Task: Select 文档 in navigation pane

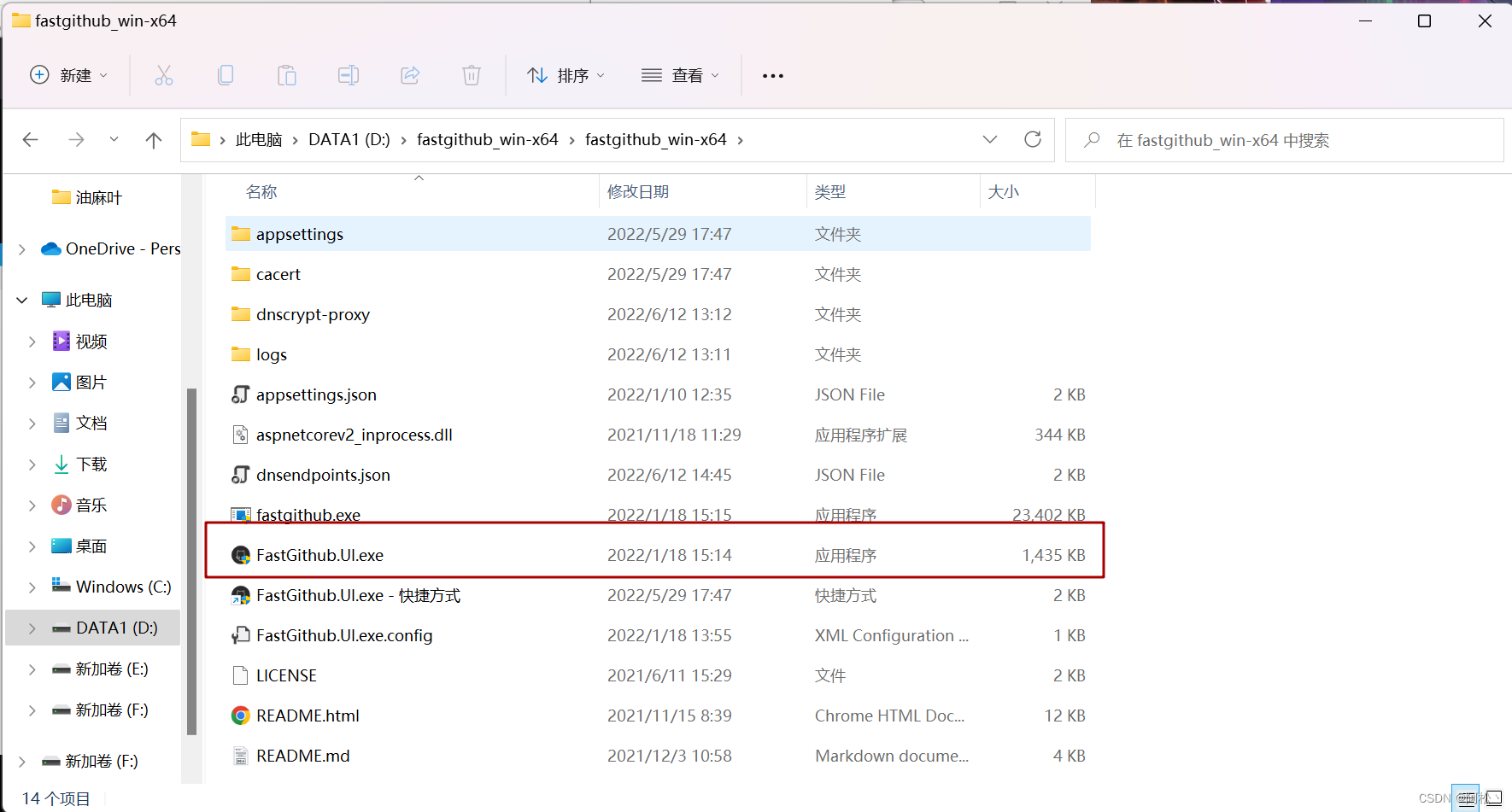Action: click(79, 424)
